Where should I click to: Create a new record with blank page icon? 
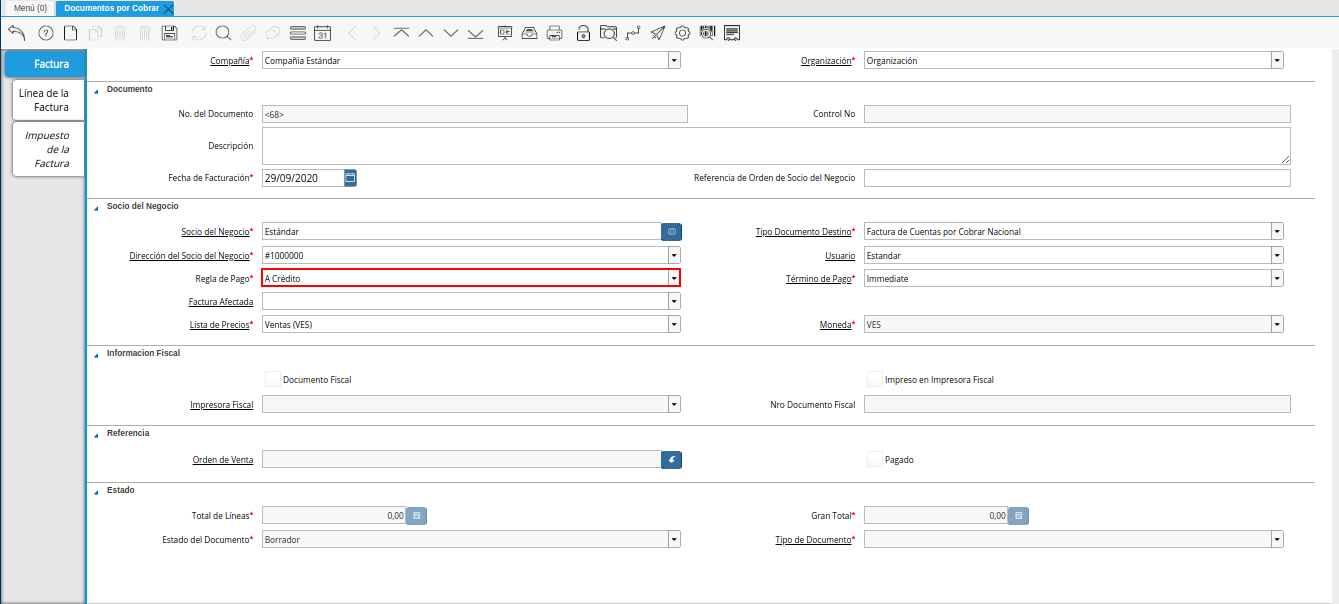pos(70,33)
